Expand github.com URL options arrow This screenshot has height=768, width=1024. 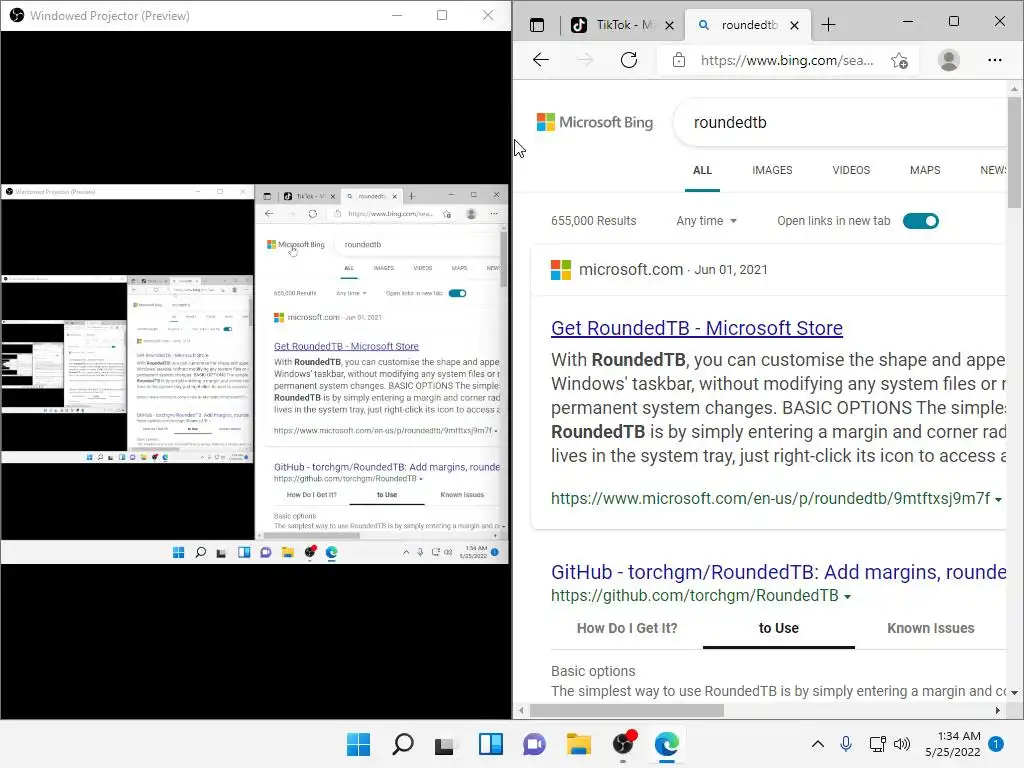click(847, 596)
